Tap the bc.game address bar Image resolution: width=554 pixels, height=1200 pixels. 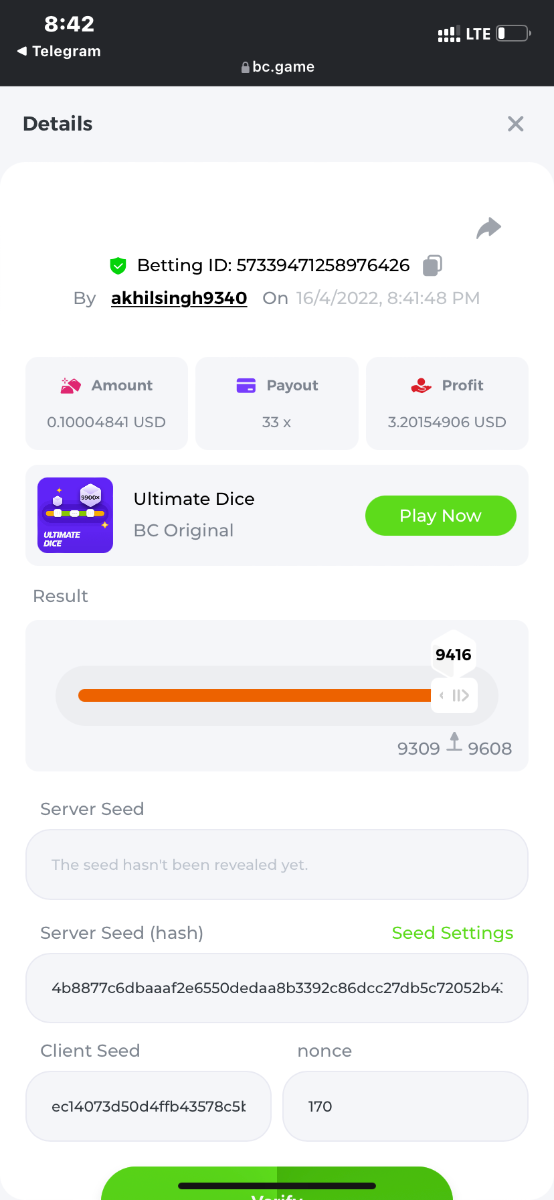[x=277, y=67]
